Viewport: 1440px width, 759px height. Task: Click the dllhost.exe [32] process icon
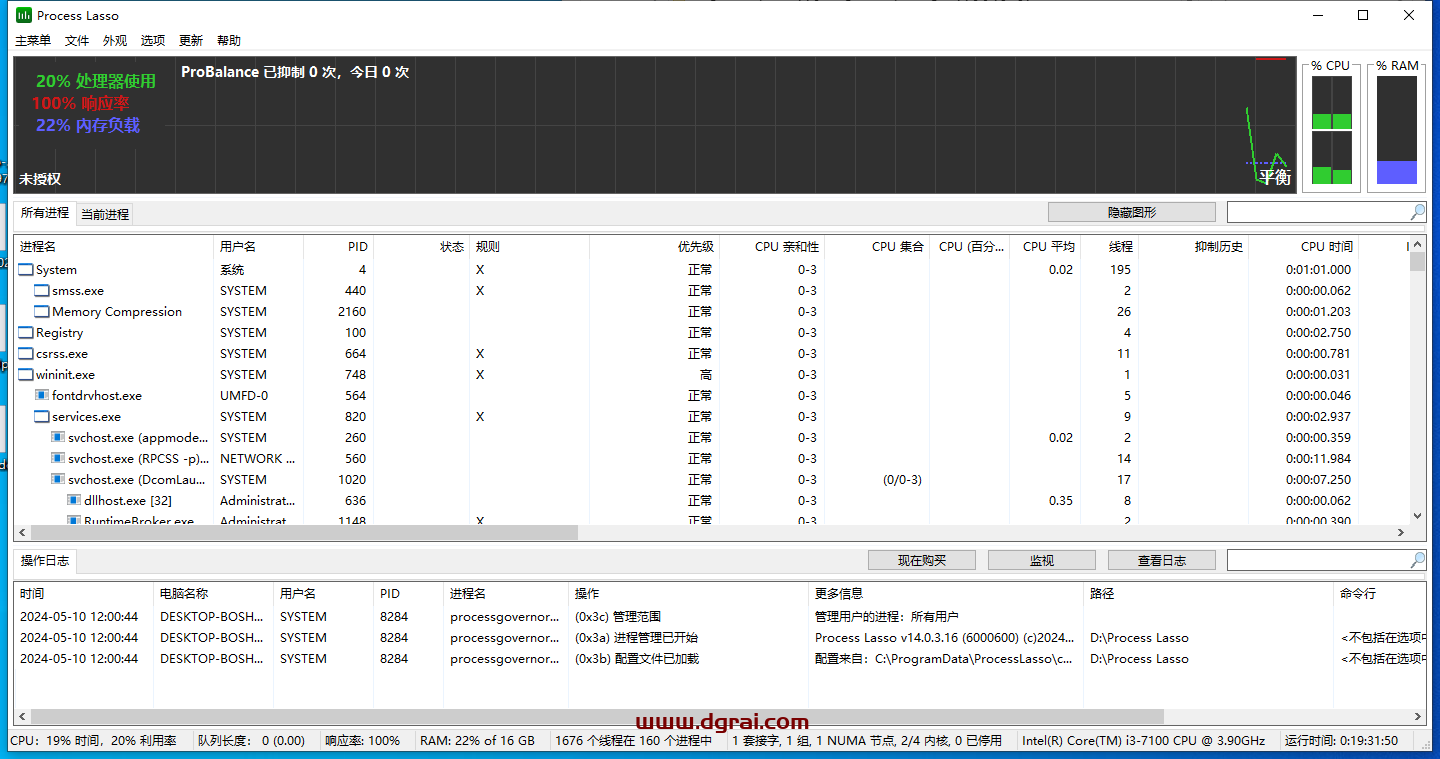(74, 501)
